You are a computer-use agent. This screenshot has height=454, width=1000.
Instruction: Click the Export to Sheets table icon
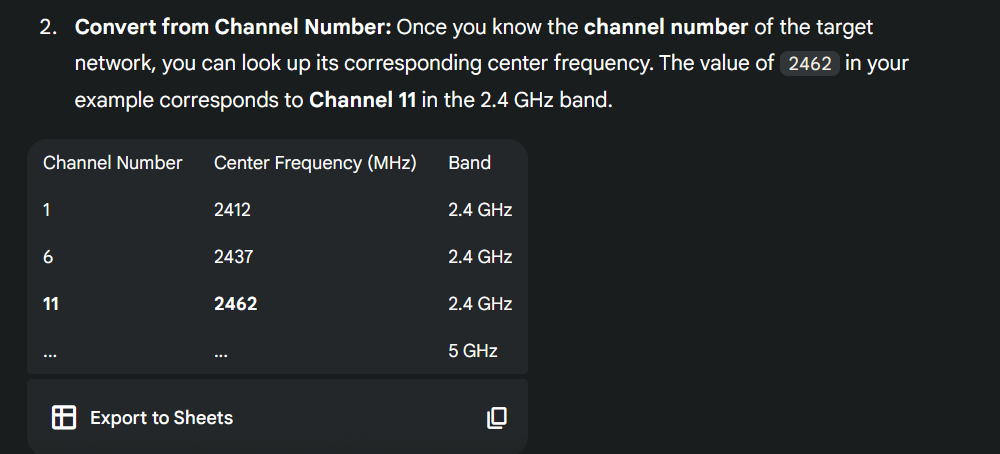click(x=64, y=418)
